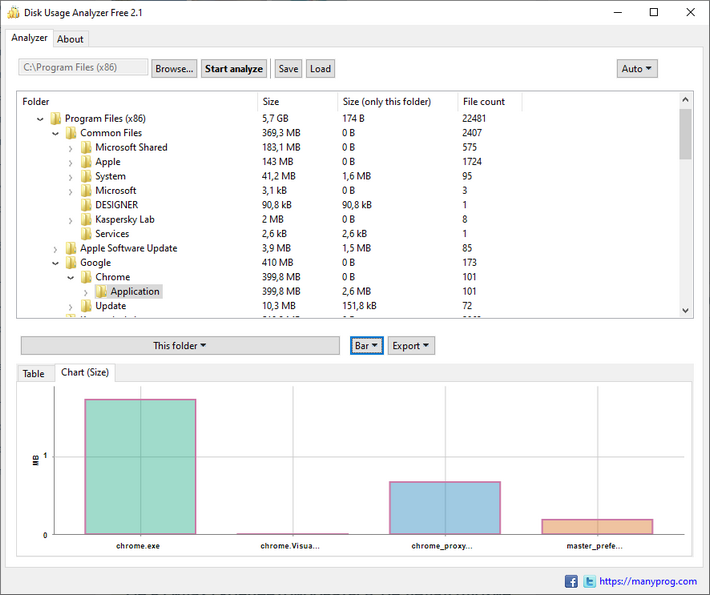Switch to the Analyzer tab

[x=29, y=38]
